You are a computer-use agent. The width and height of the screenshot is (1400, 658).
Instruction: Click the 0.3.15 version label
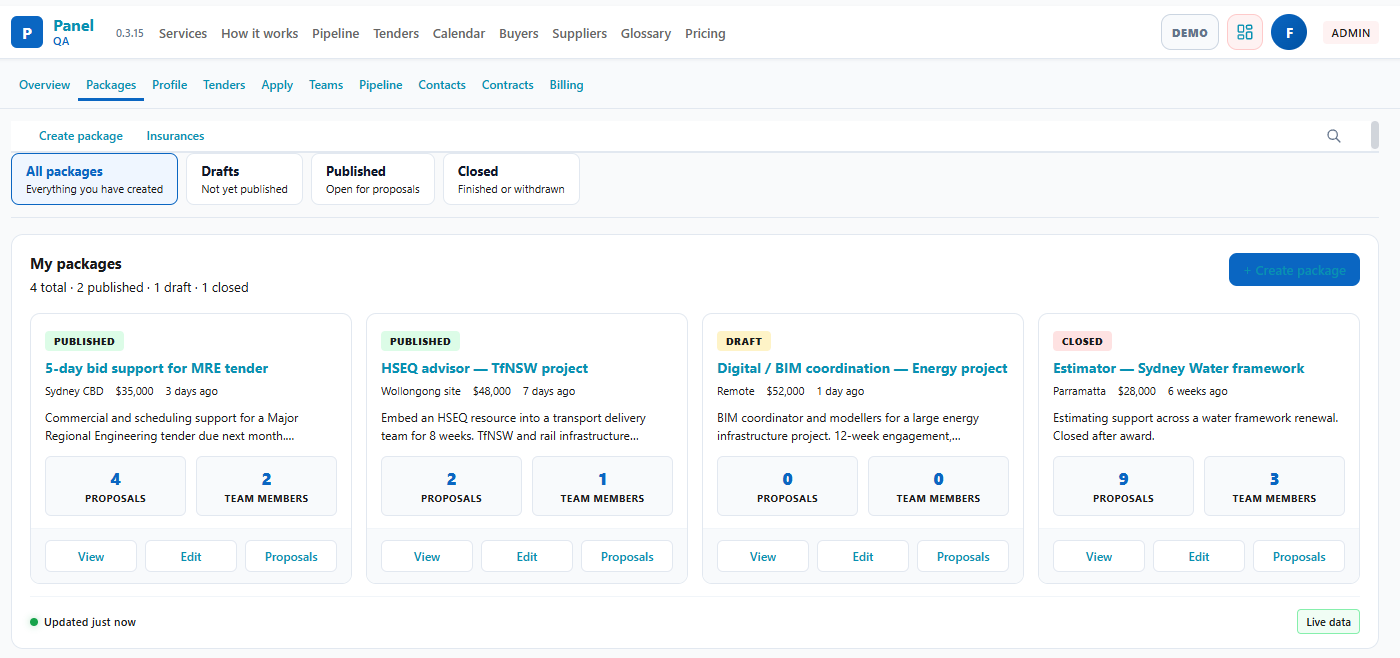pos(130,33)
